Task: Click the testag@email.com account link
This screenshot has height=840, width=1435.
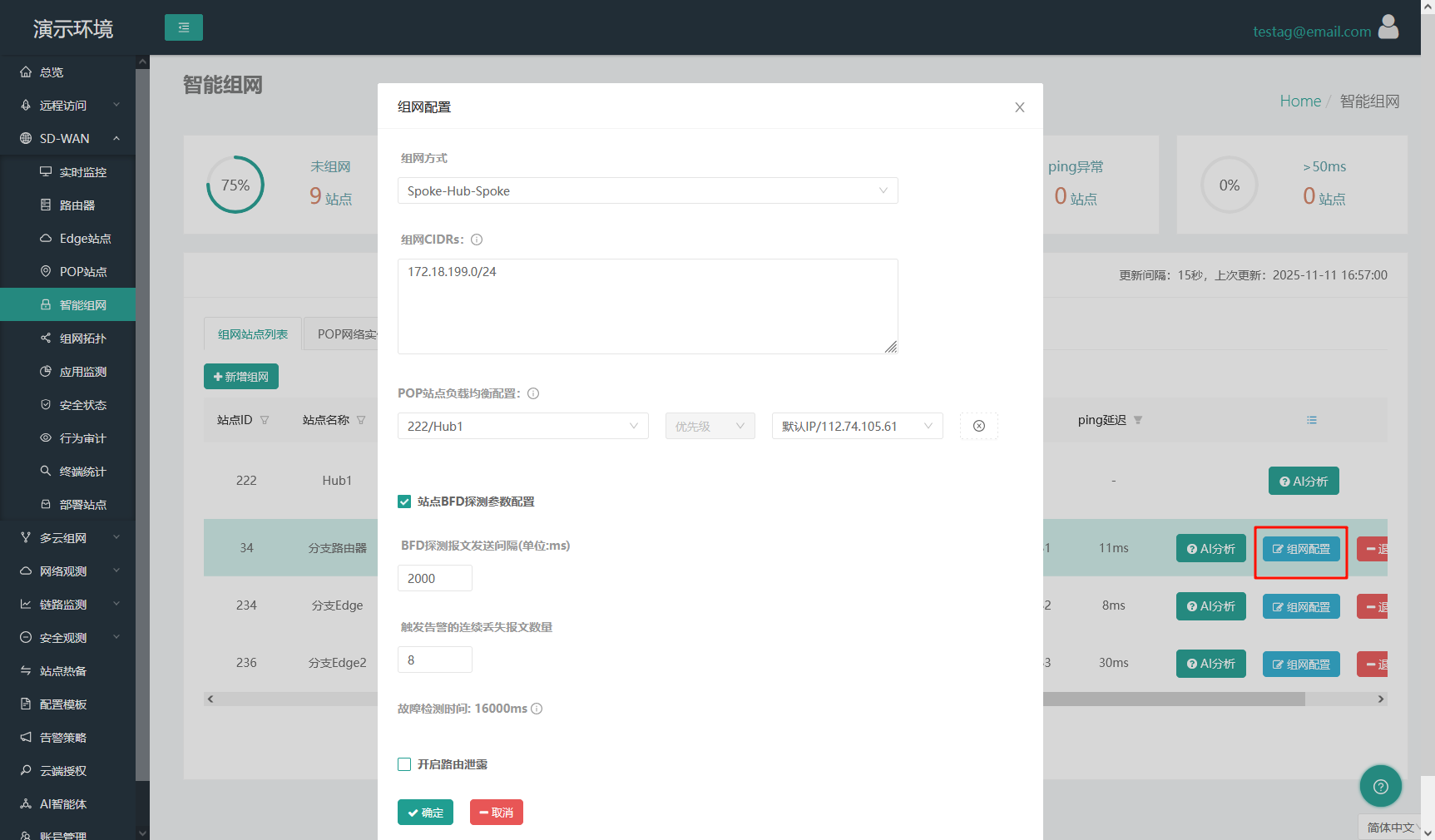Action: [x=1312, y=32]
